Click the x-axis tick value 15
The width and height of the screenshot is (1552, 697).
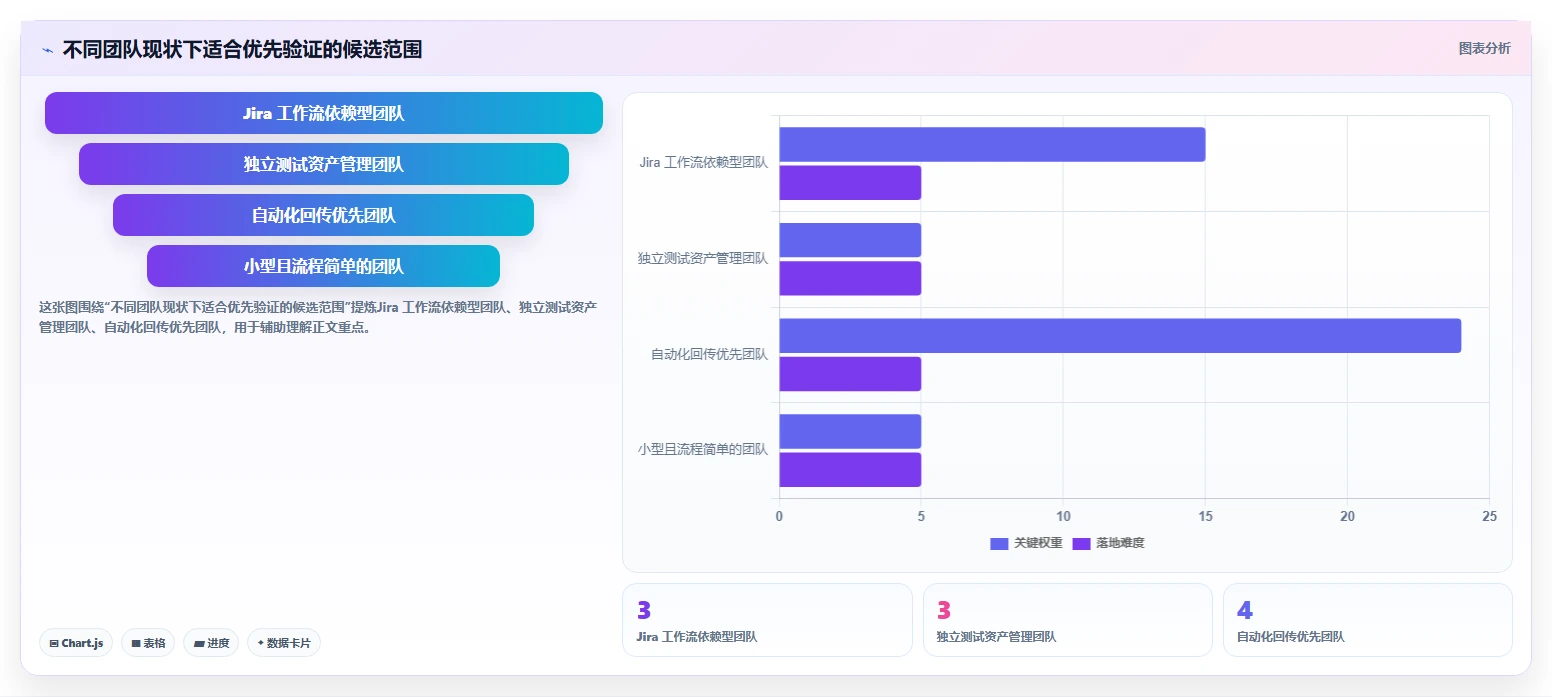click(x=1205, y=516)
